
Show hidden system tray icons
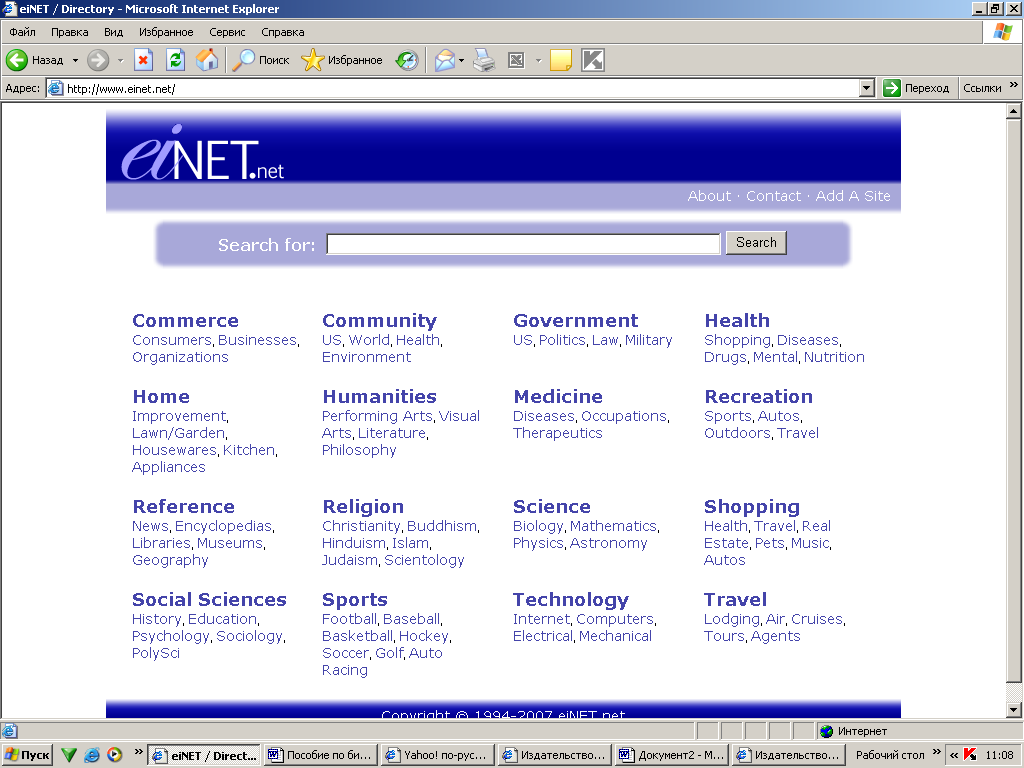pyautogui.click(x=954, y=755)
